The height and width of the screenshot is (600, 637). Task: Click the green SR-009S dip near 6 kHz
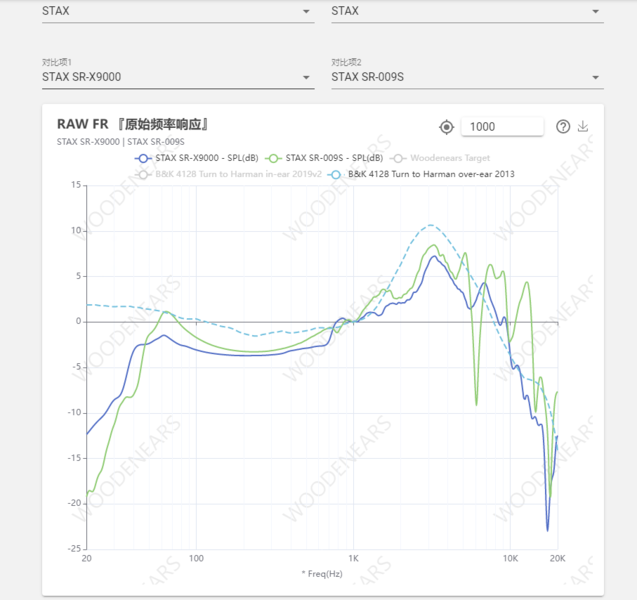(x=476, y=403)
